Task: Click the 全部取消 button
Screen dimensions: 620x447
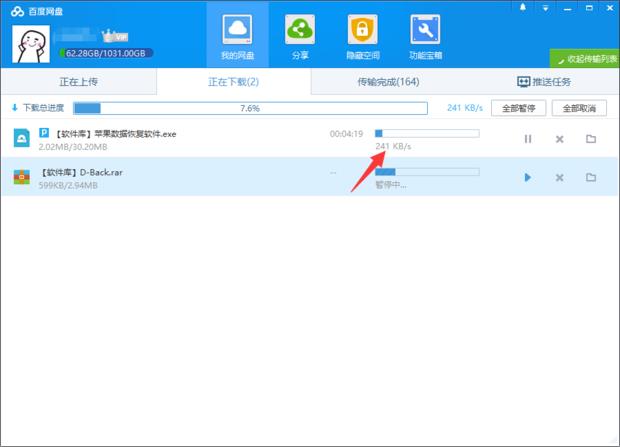Action: click(579, 108)
